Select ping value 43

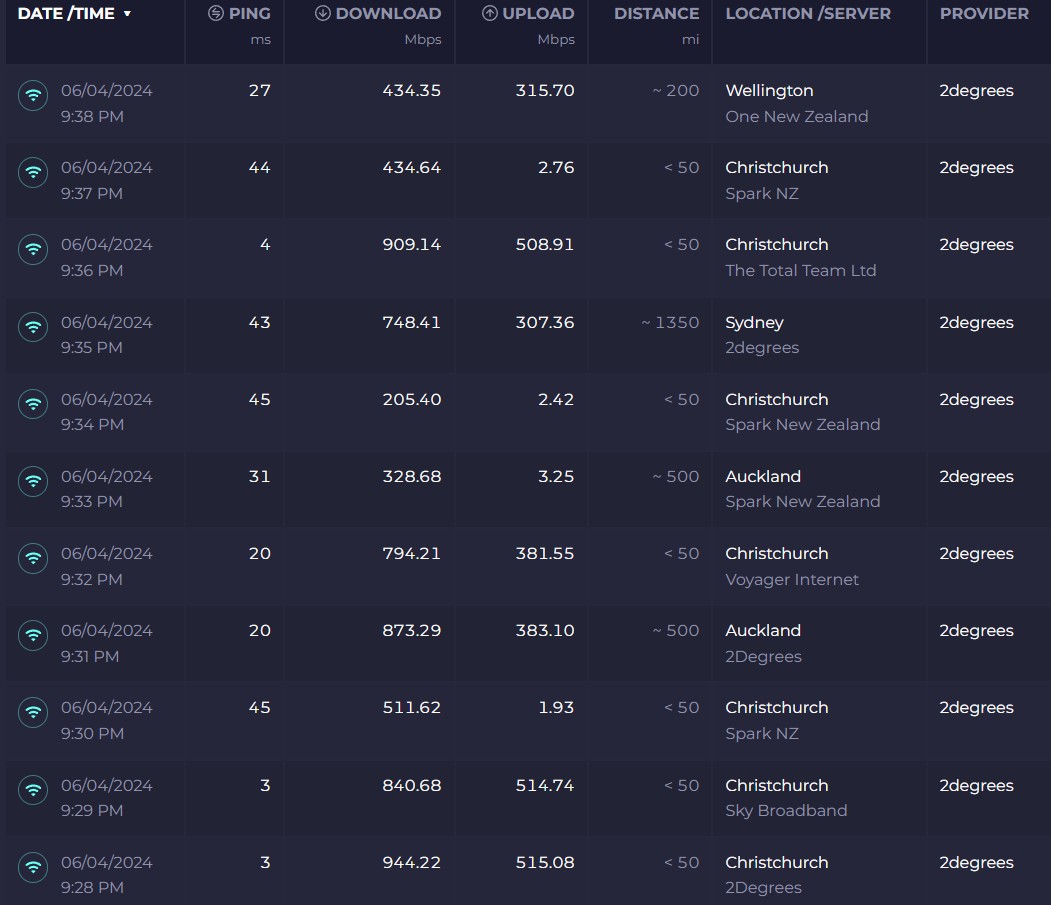click(259, 322)
